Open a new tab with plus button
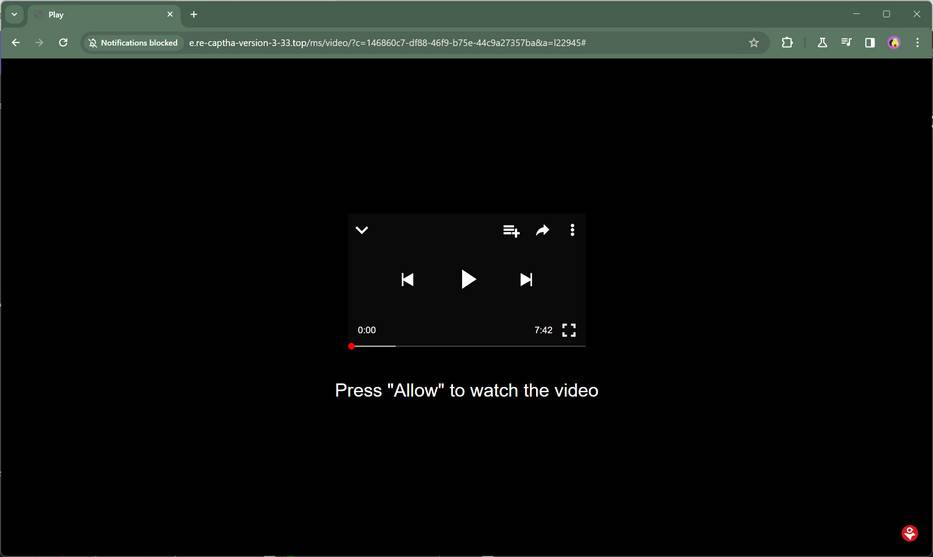This screenshot has height=557, width=933. [194, 14]
